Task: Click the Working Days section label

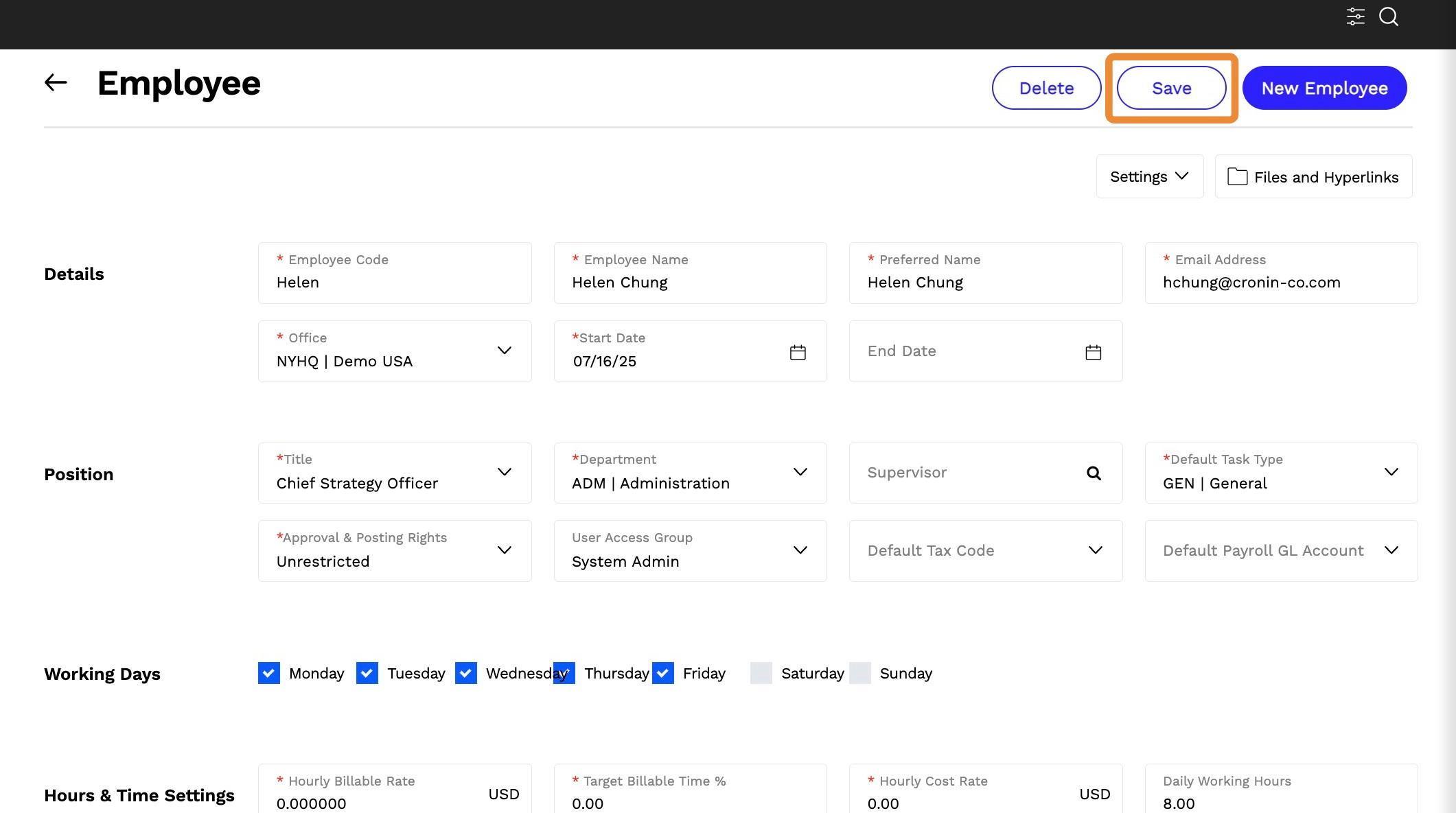Action: pos(102,674)
